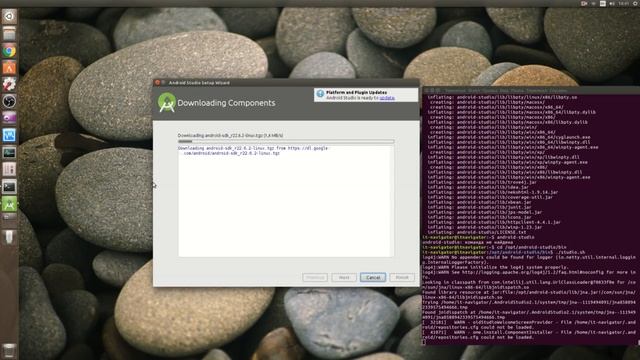Open the sound volume indicator in the top panel
The image size is (640, 360).
pos(612,3)
